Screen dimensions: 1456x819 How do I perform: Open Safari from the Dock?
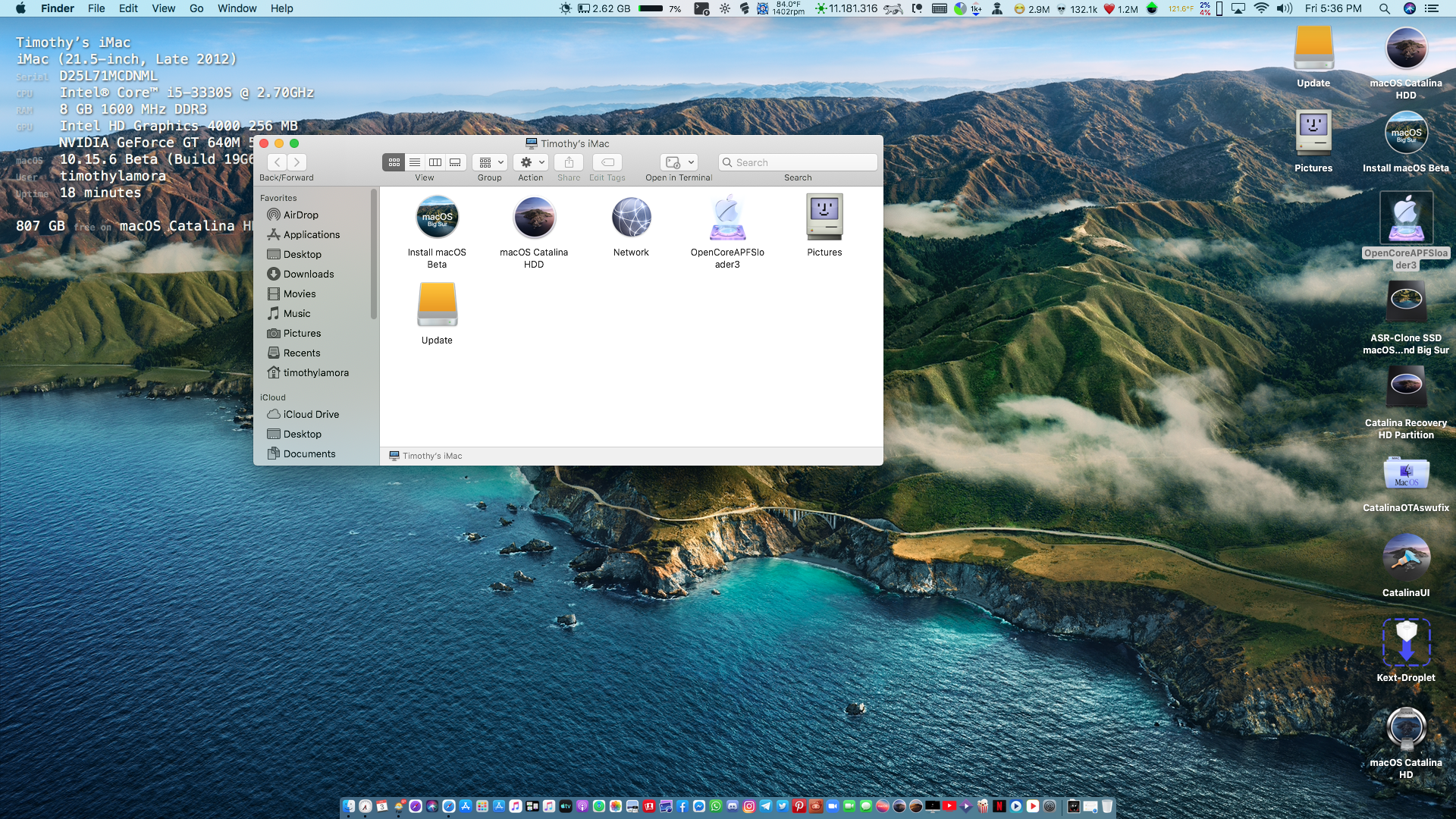click(448, 806)
